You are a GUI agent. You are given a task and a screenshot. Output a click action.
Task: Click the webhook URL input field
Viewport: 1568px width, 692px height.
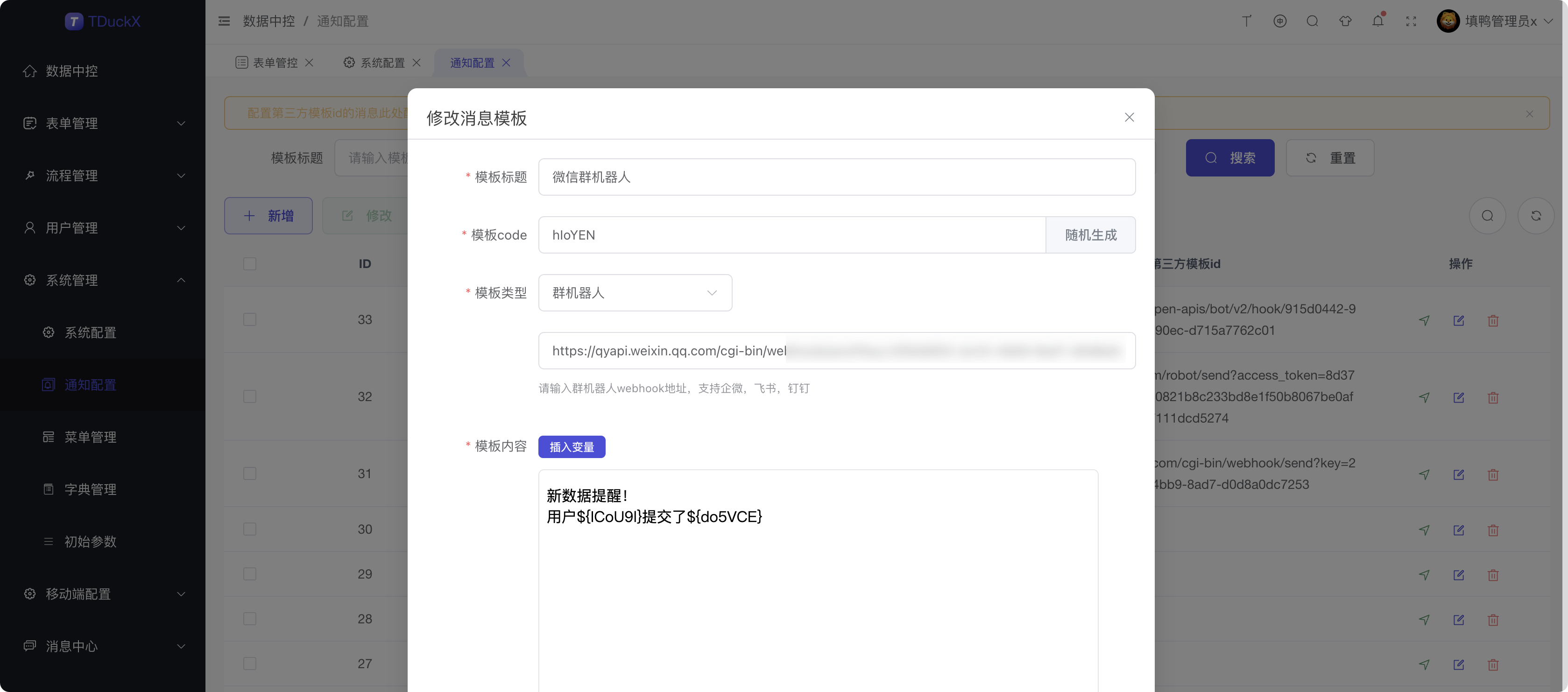click(x=836, y=351)
